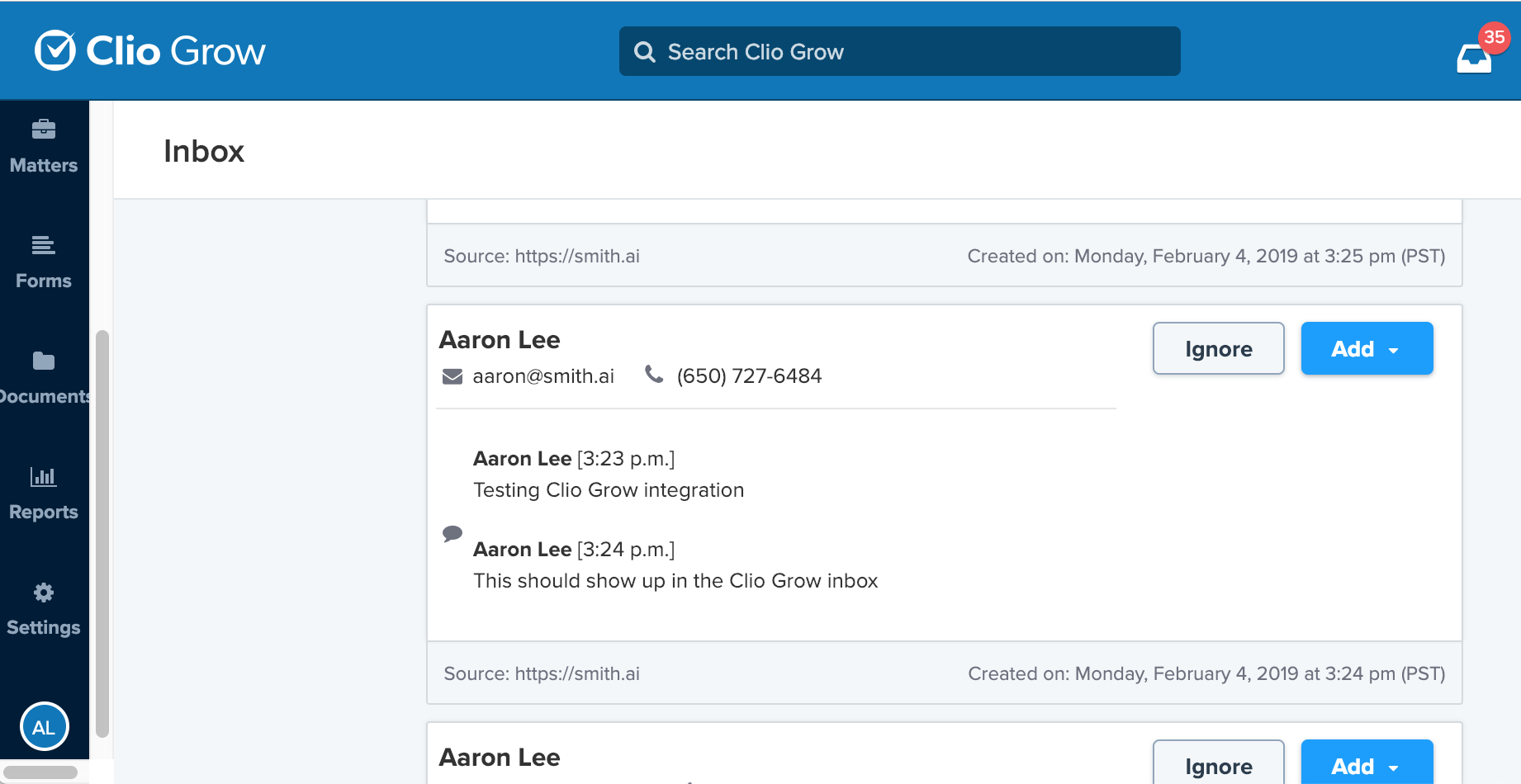
Task: Select Aaron Lee's name heading
Action: 499,339
